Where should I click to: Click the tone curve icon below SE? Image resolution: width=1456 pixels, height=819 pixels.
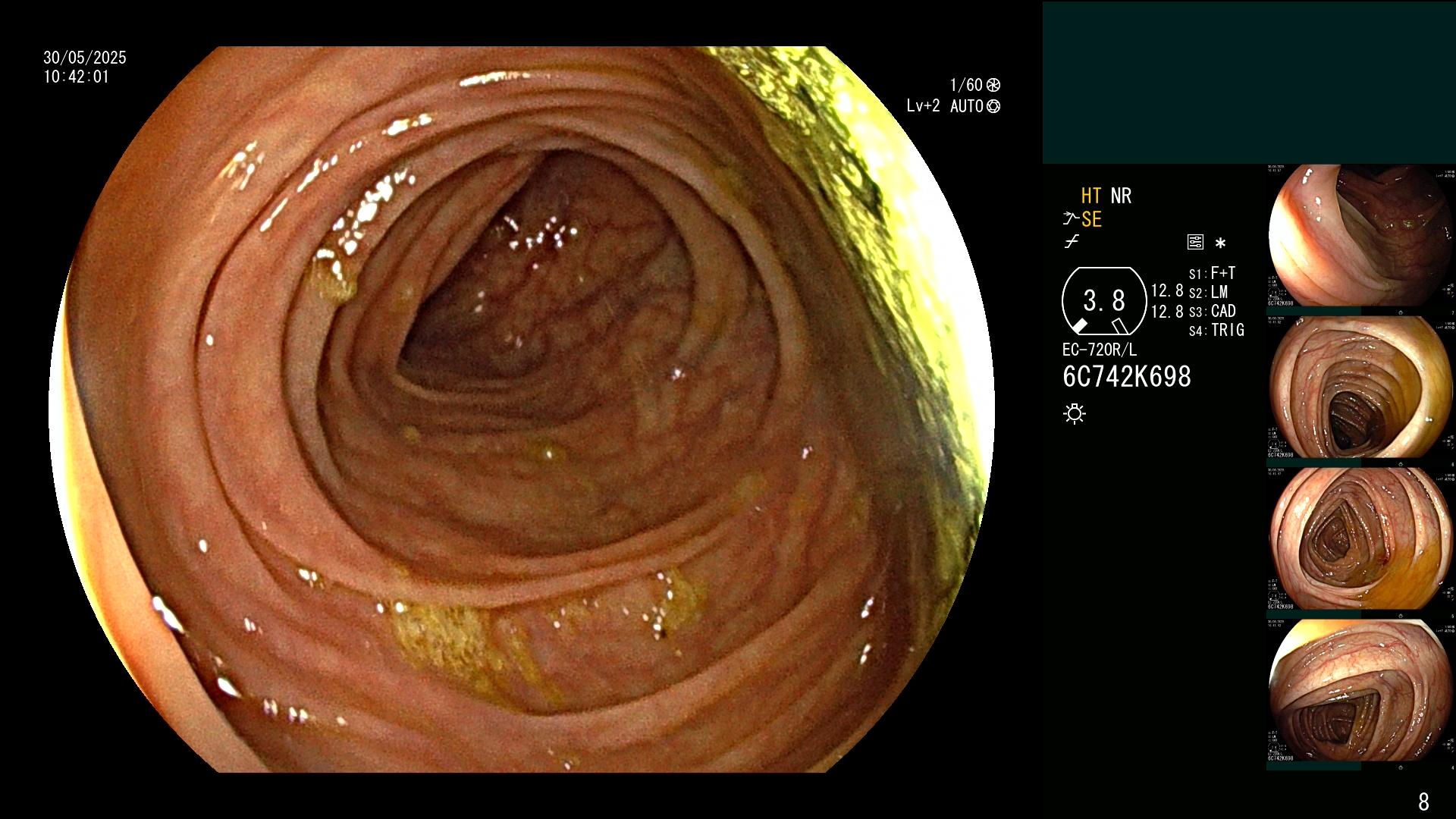1072,242
